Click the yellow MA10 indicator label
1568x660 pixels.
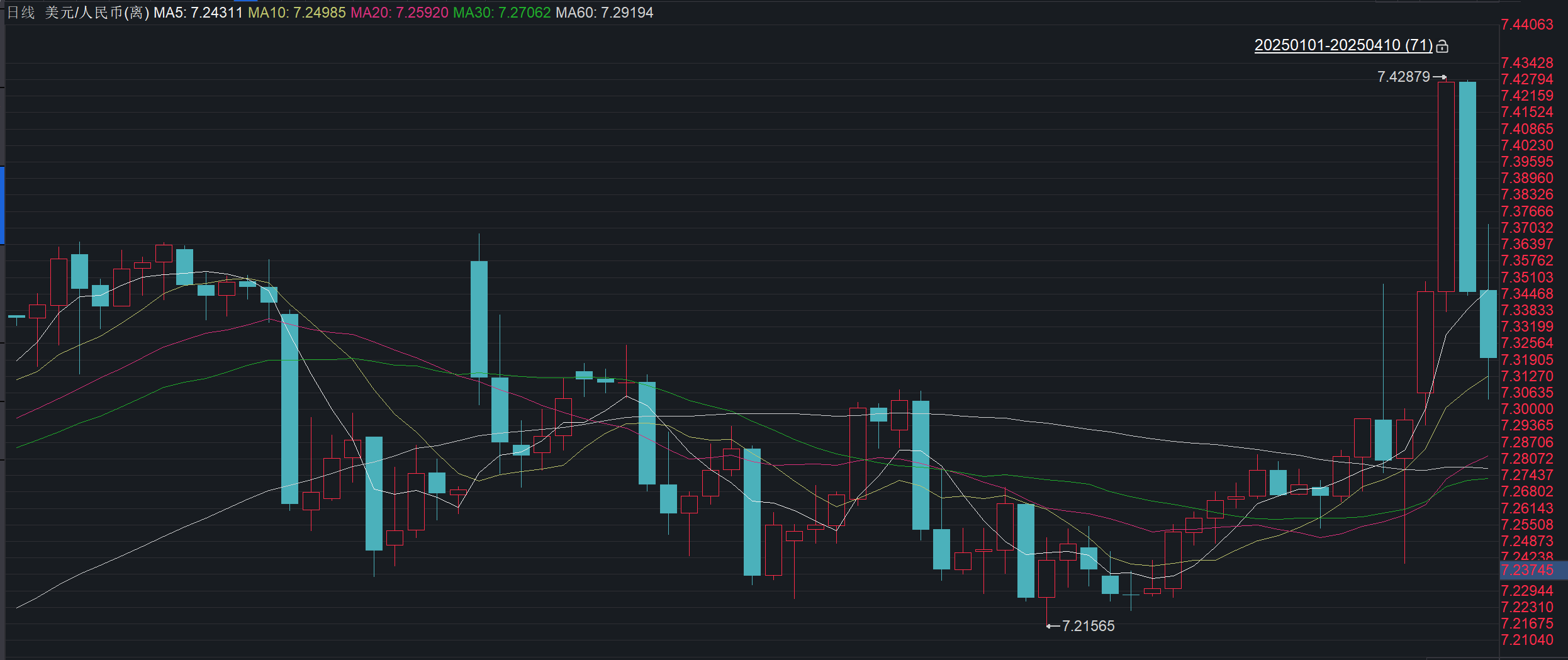[x=296, y=13]
